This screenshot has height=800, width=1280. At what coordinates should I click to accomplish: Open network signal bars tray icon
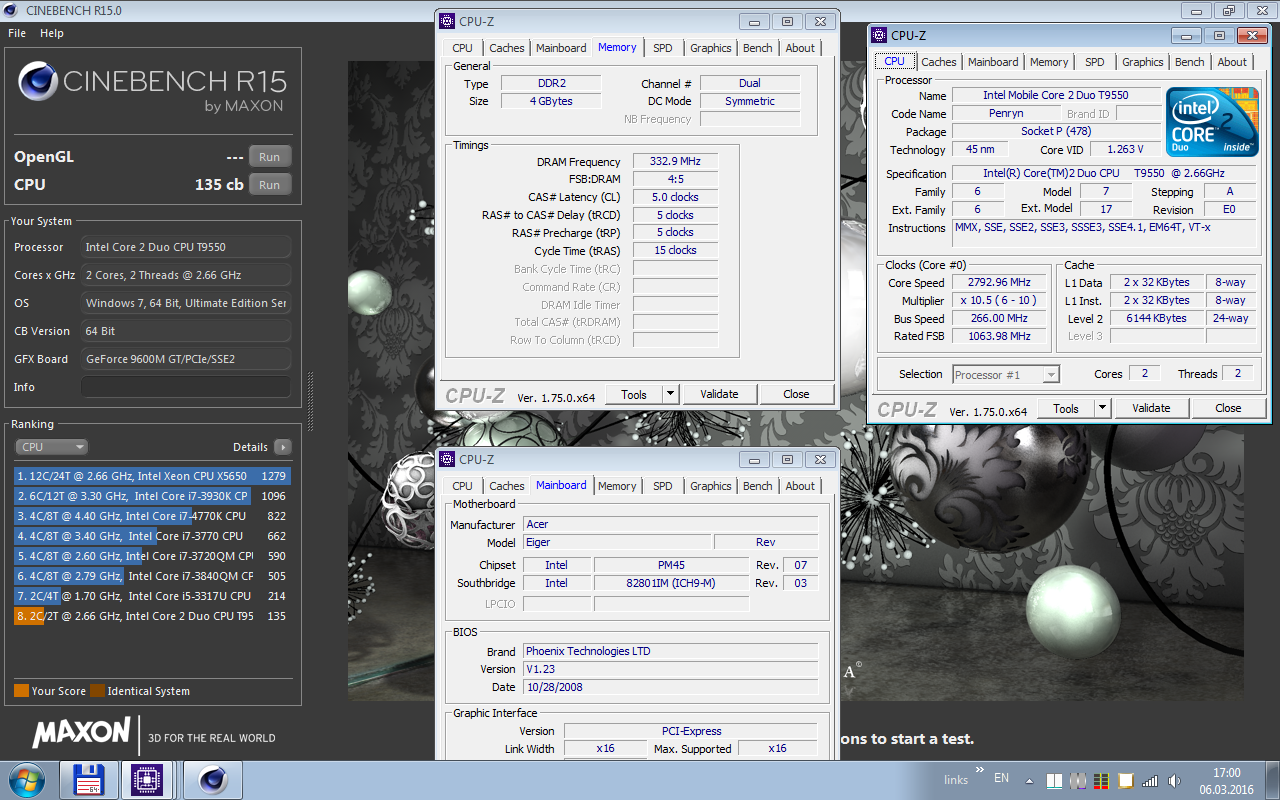click(1150, 781)
